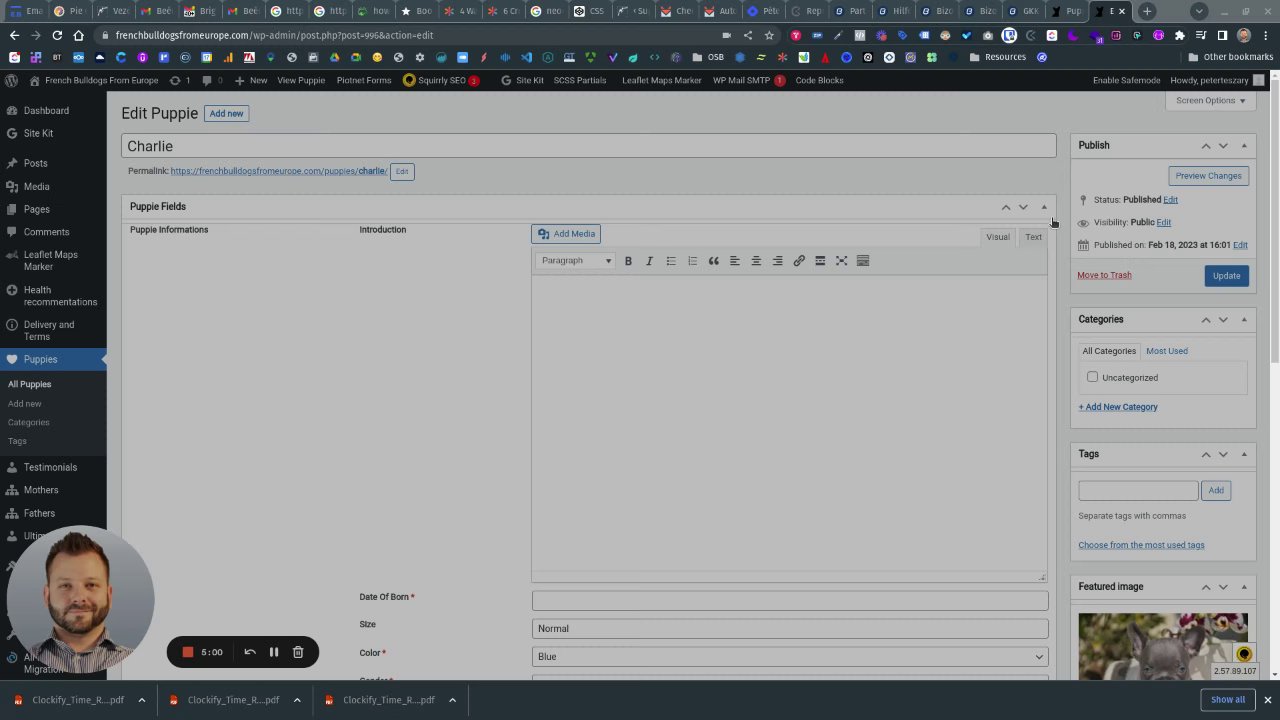Click + Add New Category link
This screenshot has width=1280, height=720.
coord(1118,407)
